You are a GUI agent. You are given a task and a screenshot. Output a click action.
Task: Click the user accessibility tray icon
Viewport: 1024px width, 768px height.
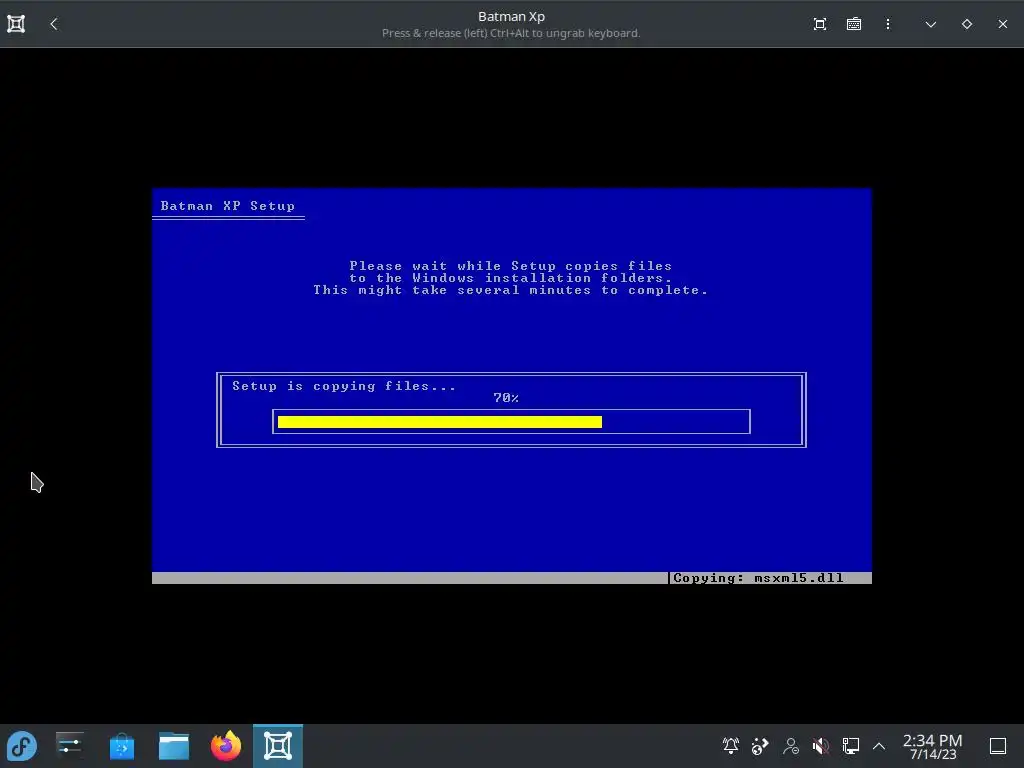click(x=791, y=746)
